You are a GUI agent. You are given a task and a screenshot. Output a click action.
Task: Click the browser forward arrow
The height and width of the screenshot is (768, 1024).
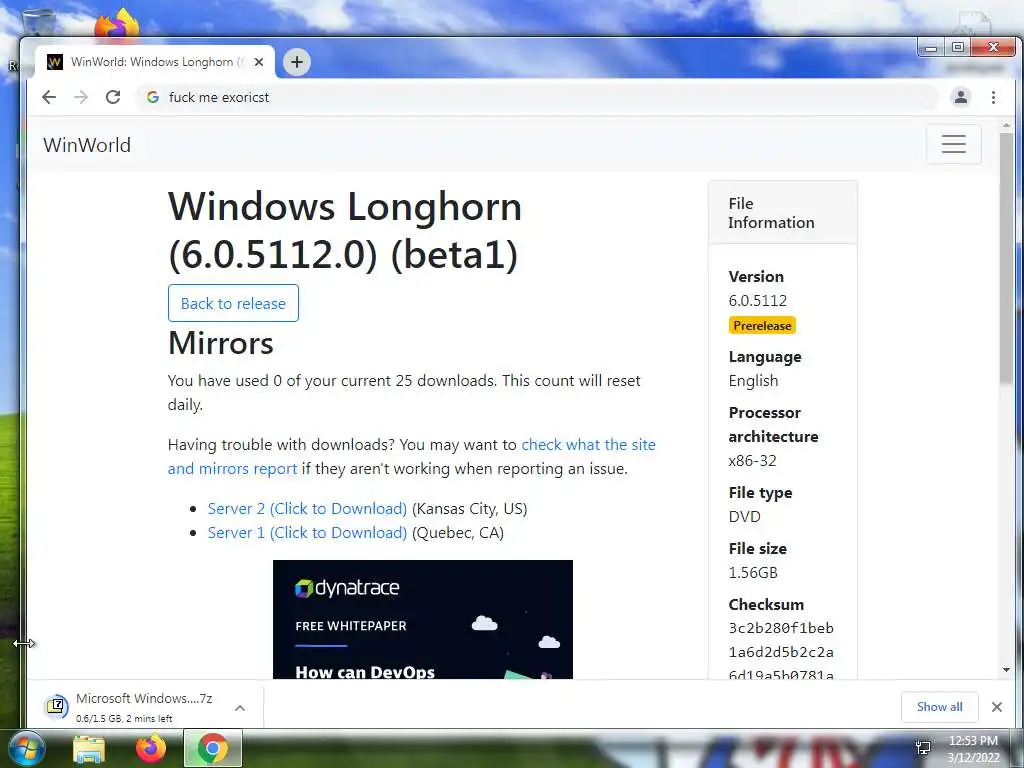80,97
